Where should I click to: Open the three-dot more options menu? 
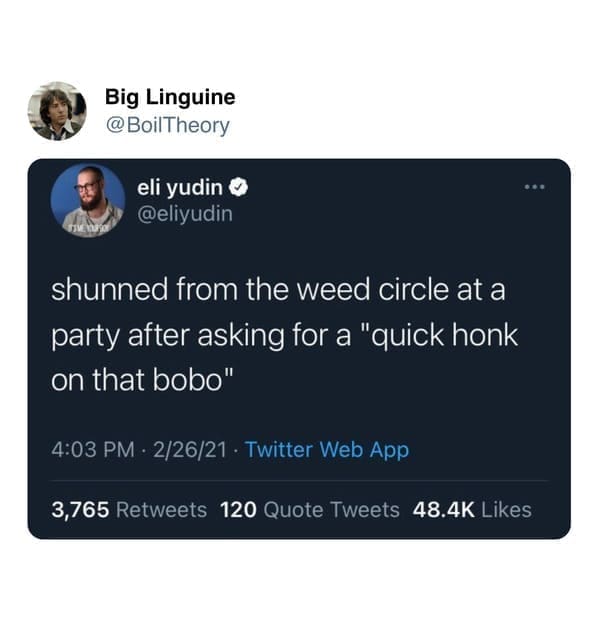pyautogui.click(x=535, y=187)
